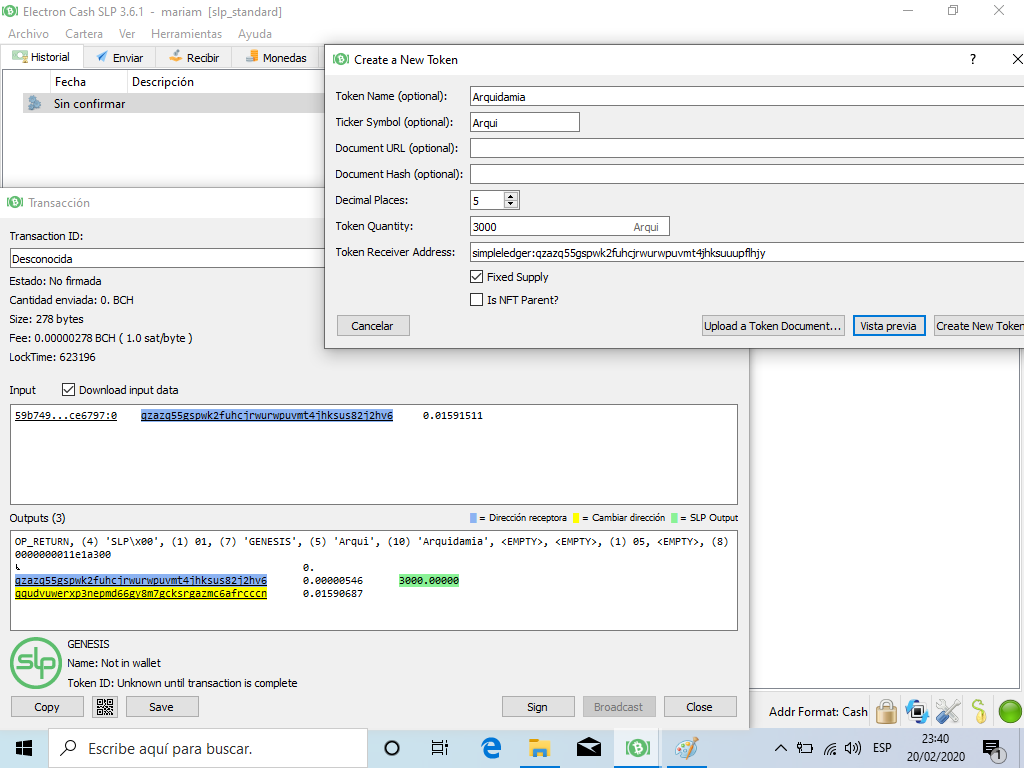Open Mail app from taskbar
Viewport: 1024px width, 768px height.
click(x=588, y=748)
